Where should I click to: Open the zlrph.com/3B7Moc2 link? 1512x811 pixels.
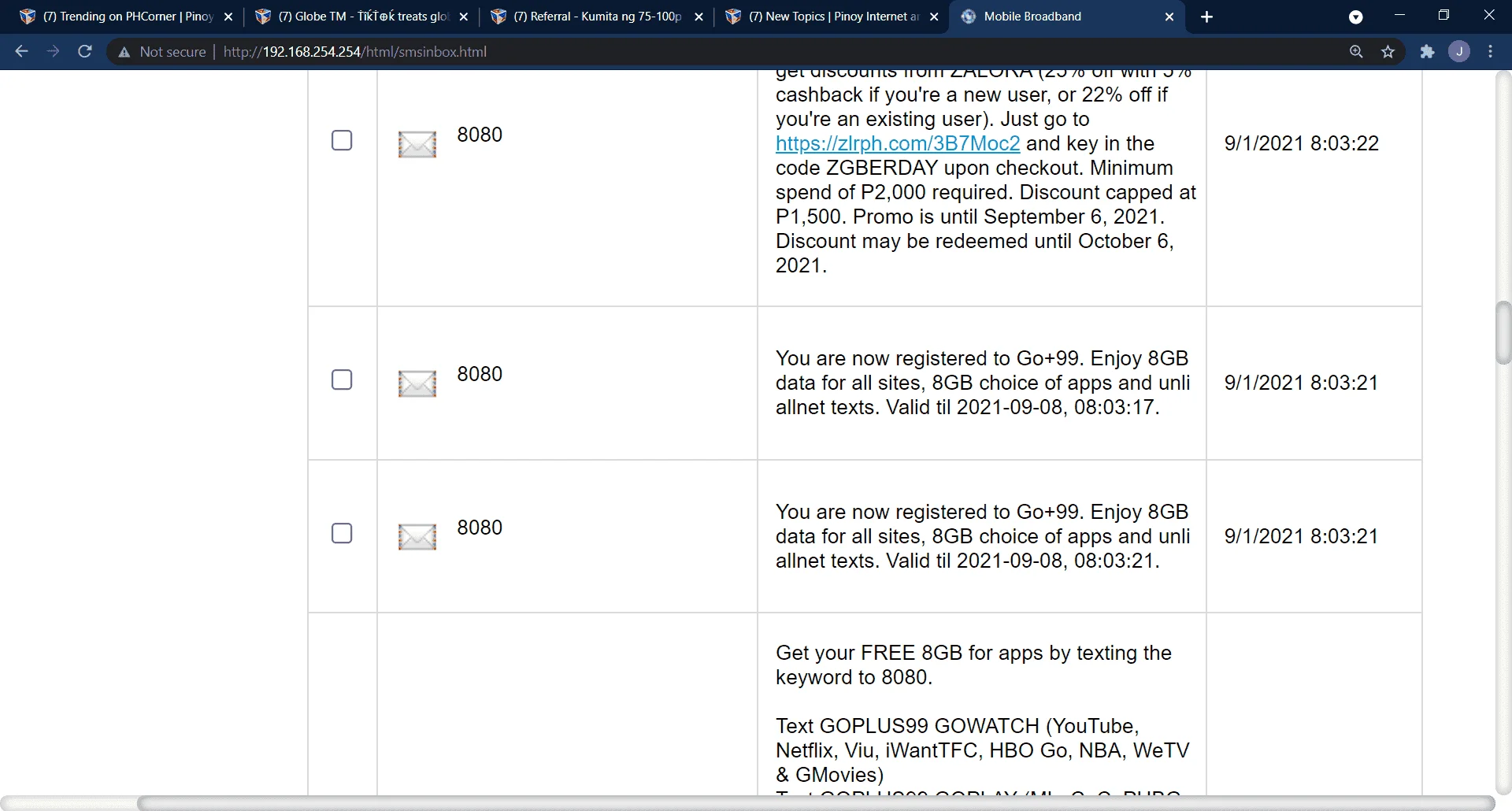pyautogui.click(x=898, y=143)
